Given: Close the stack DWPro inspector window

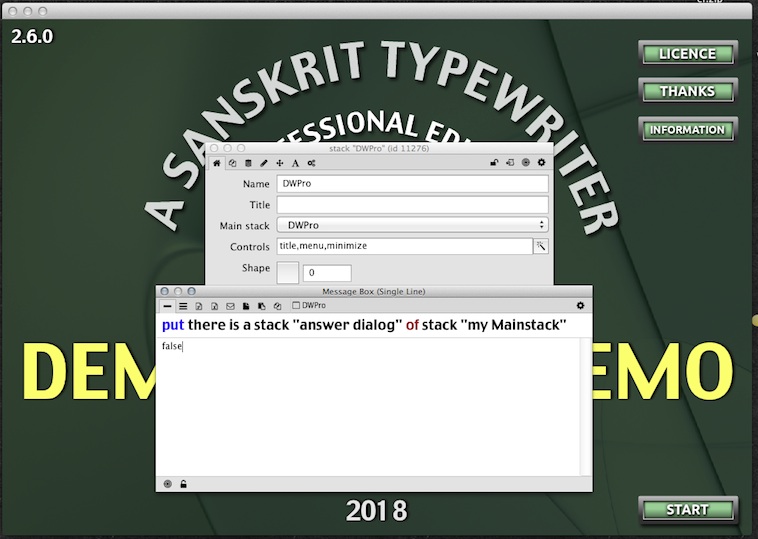Looking at the screenshot, I should [215, 148].
